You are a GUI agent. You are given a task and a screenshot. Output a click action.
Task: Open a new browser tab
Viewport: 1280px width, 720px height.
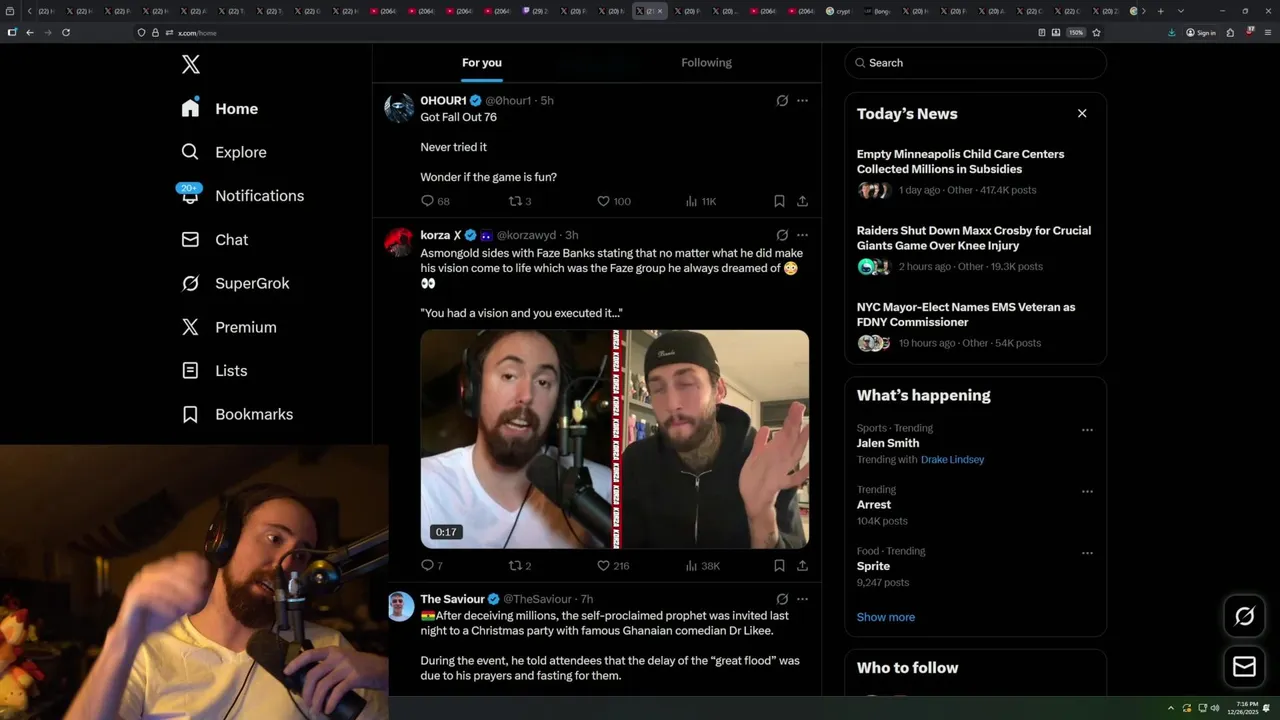pos(1160,11)
